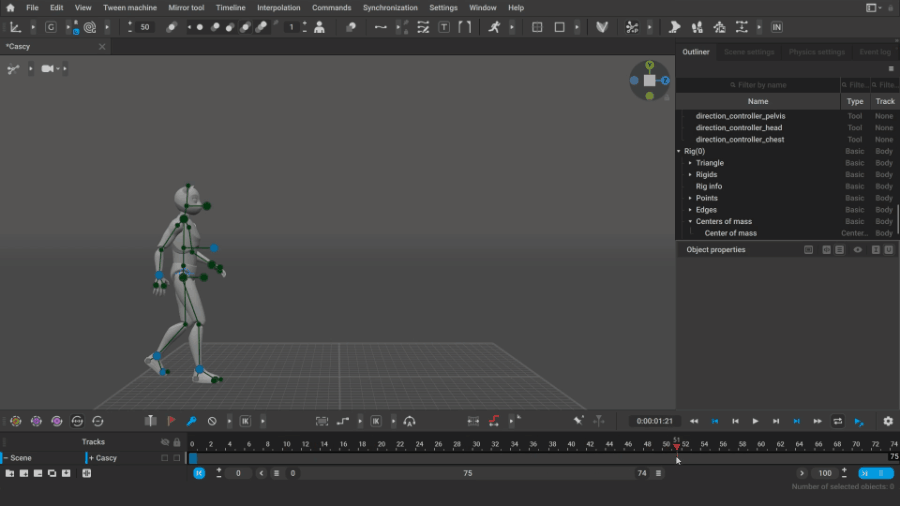
Task: Click the camera icon in viewport
Action: (x=48, y=69)
